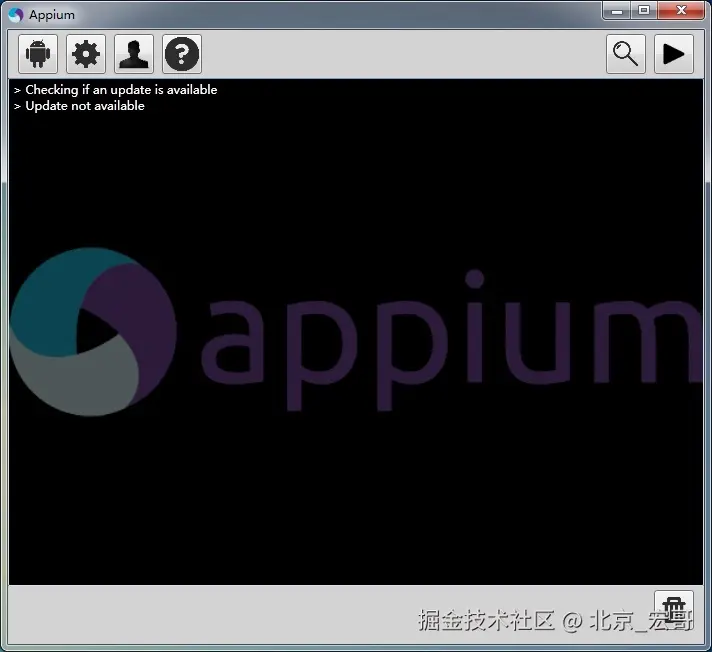
Task: Open the About question mark icon
Action: 182,54
